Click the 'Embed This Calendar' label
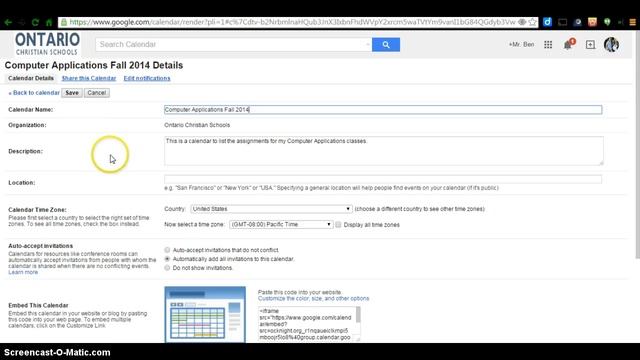The image size is (640, 360). (x=38, y=305)
